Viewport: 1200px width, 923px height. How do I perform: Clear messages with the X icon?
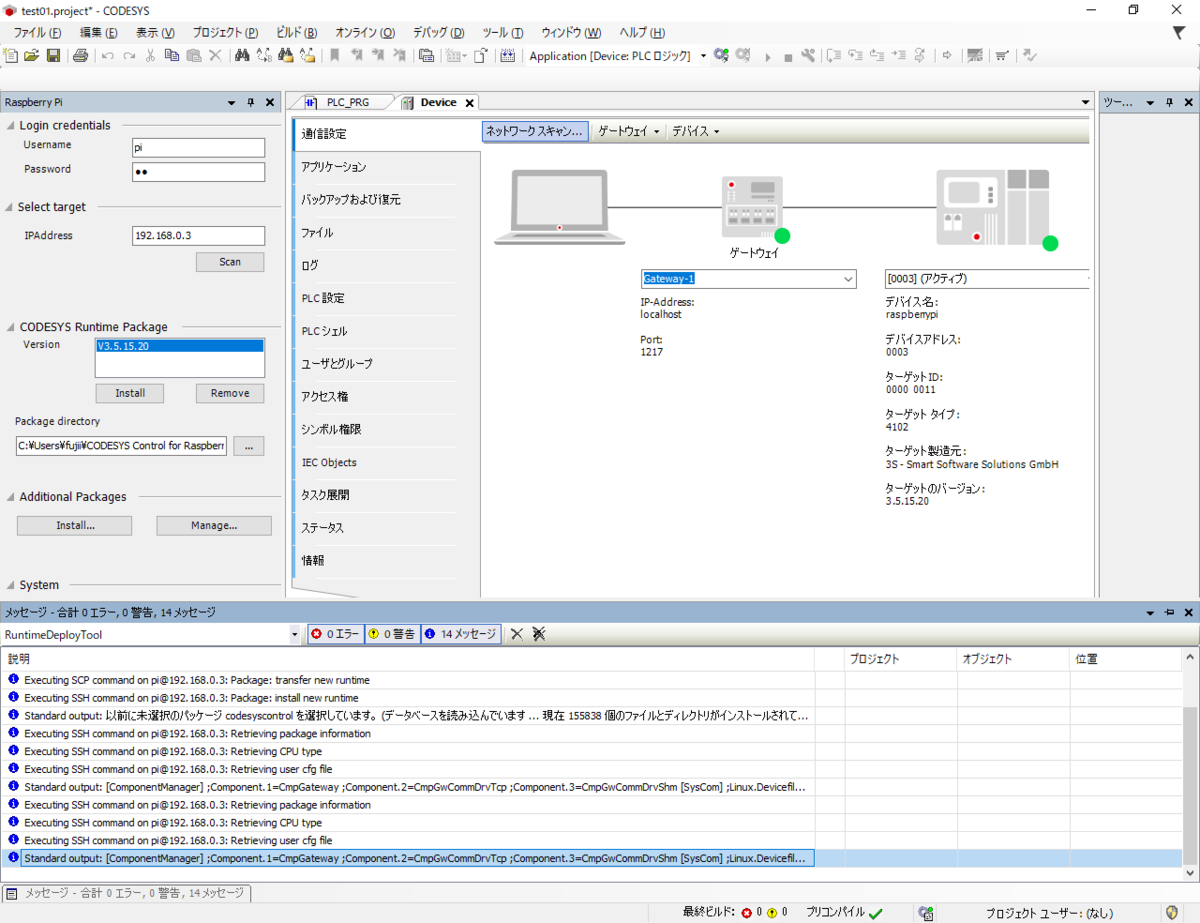point(517,634)
